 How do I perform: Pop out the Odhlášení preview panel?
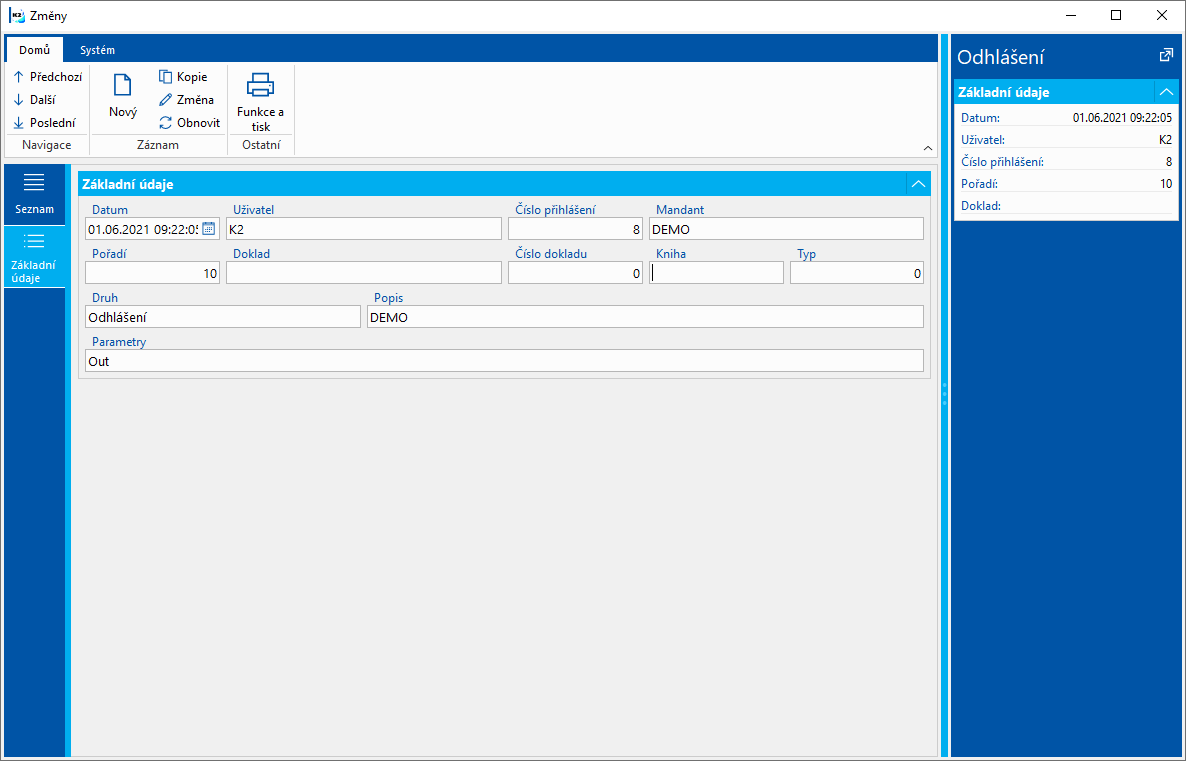[x=1166, y=55]
